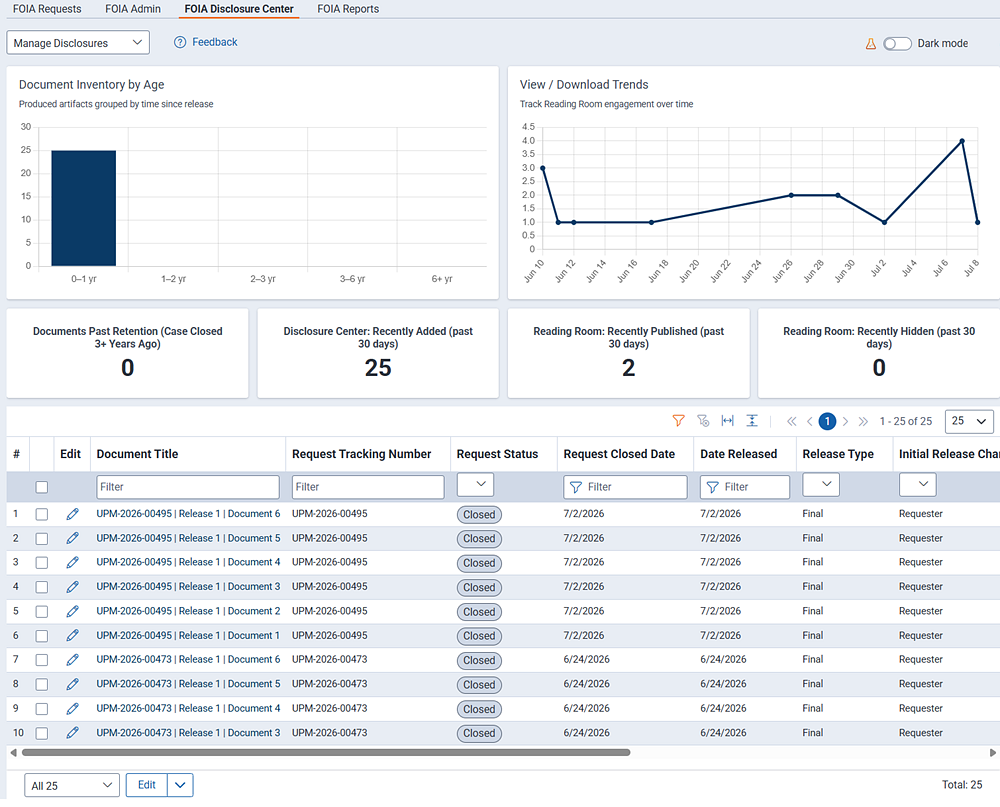Click the 0–1 yr bar in chart
This screenshot has width=1000, height=807.
84,208
